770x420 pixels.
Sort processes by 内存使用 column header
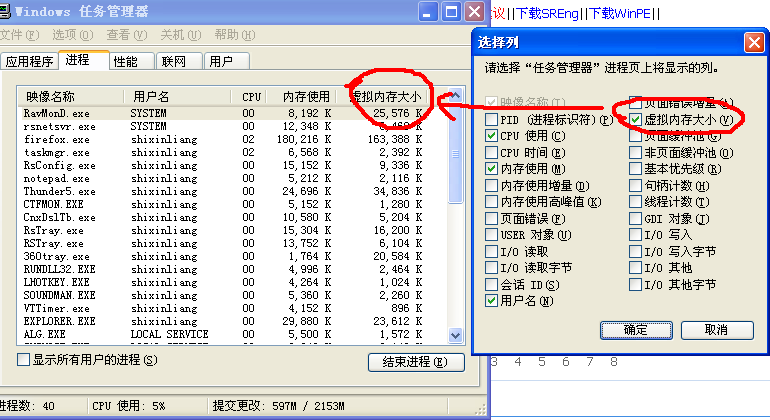coord(301,96)
